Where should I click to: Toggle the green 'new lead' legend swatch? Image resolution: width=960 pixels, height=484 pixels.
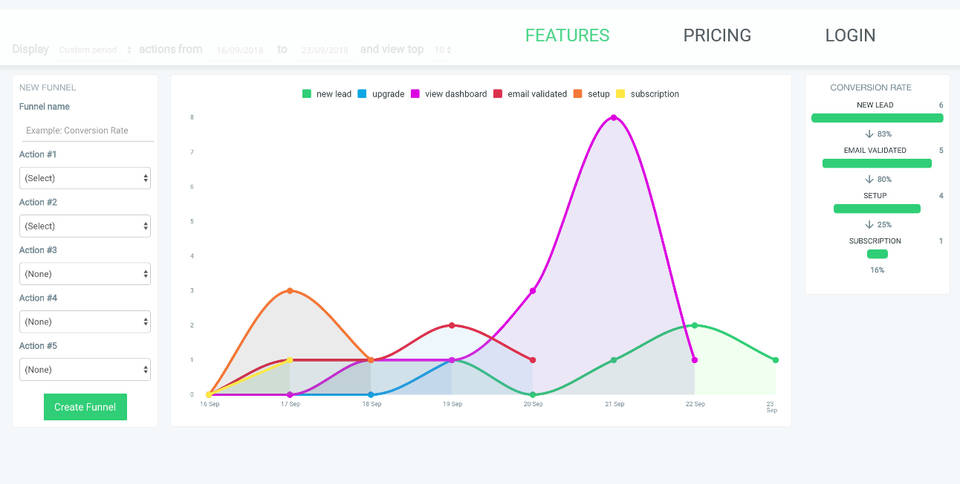point(307,94)
